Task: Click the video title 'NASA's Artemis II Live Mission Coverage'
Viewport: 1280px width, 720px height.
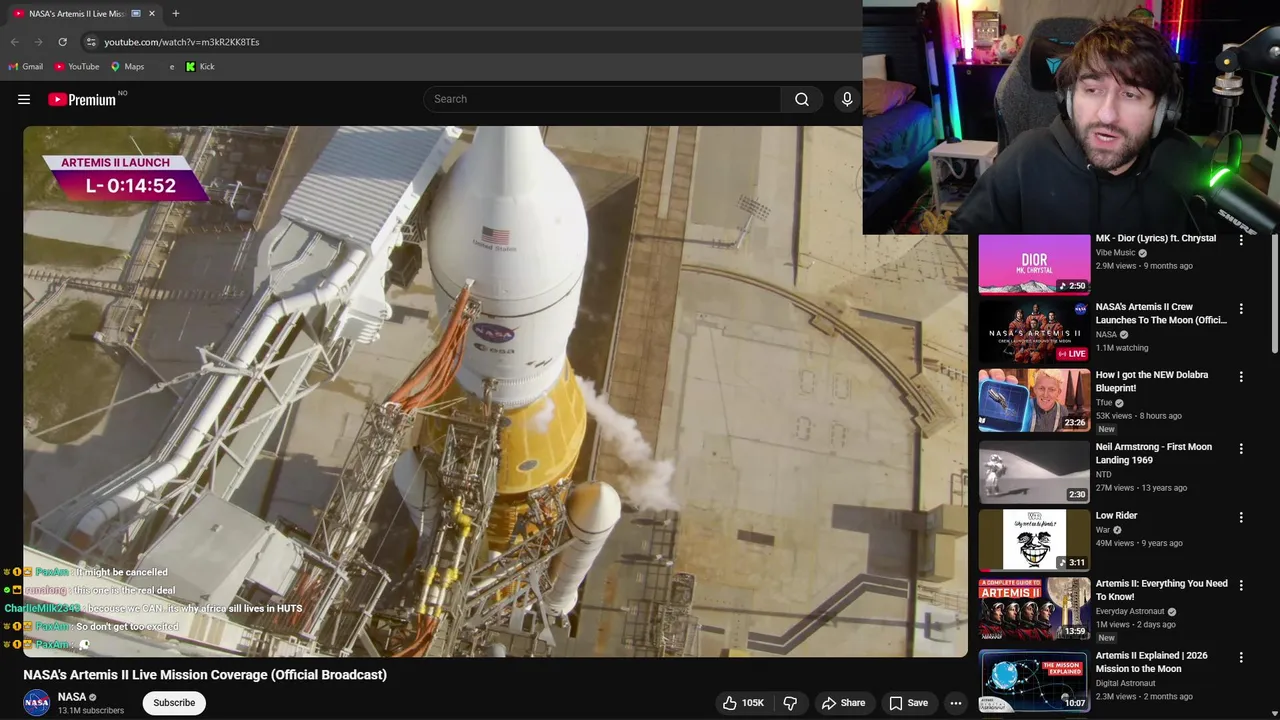Action: pyautogui.click(x=205, y=675)
